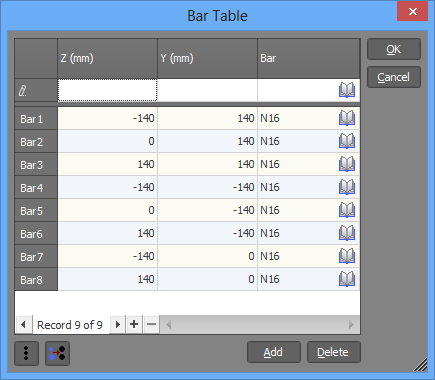Select the Bar7 row header
This screenshot has width=435, height=380.
click(x=36, y=257)
